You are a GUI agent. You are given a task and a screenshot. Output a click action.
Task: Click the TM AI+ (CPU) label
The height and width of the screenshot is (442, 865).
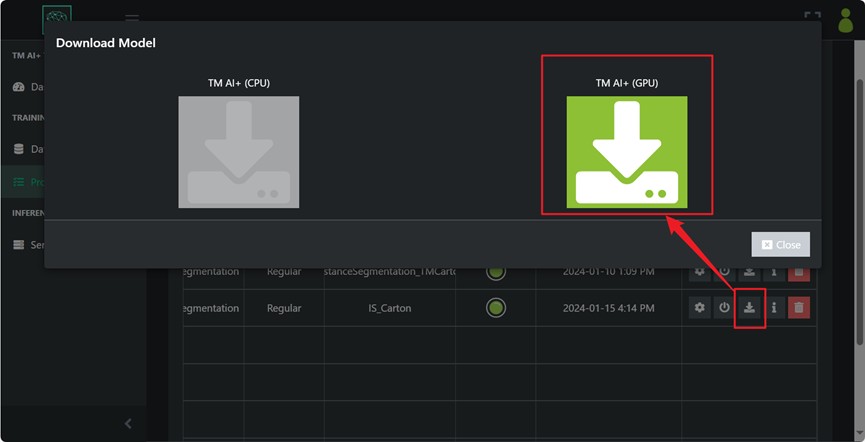click(239, 83)
